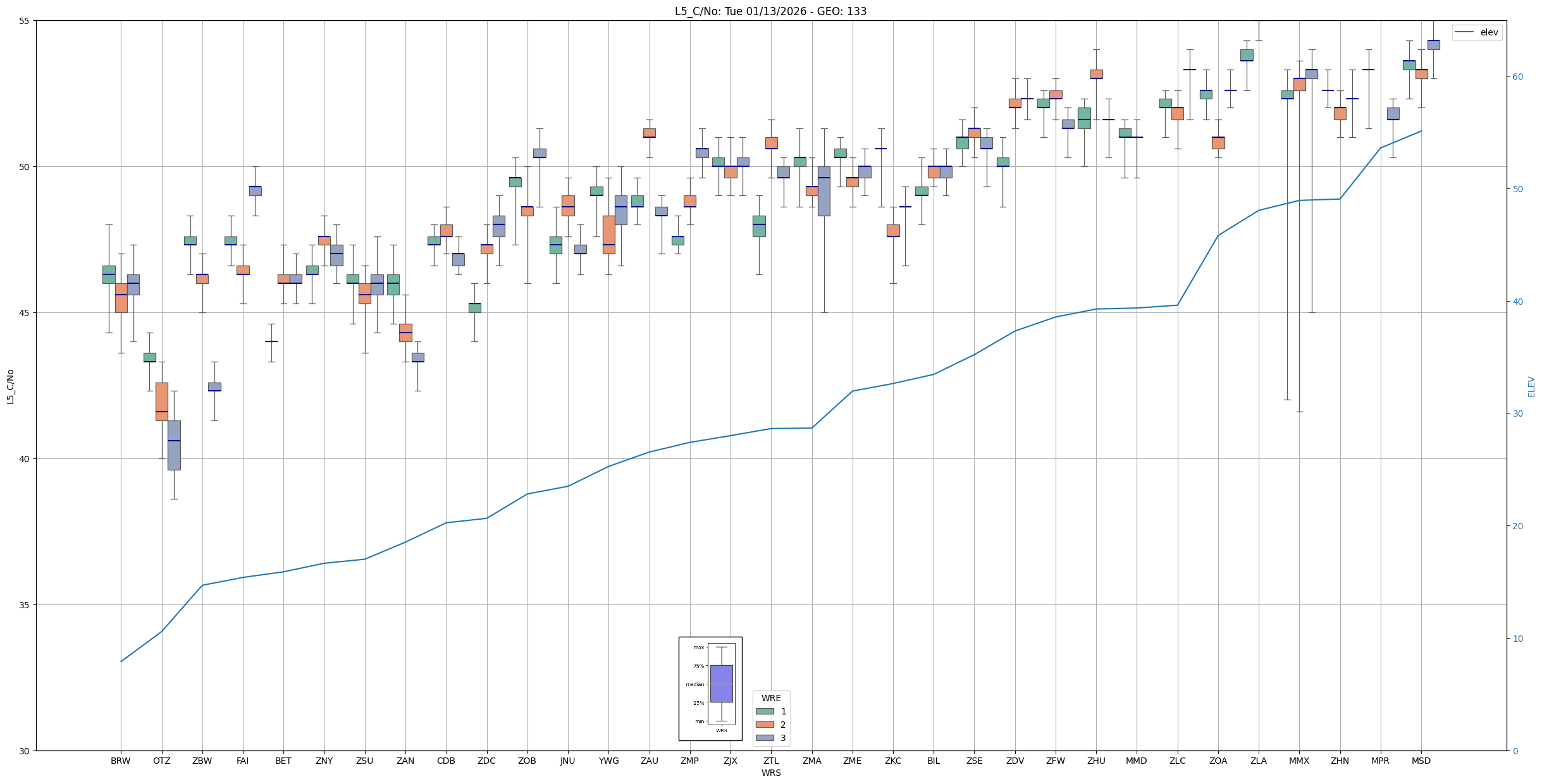Click the L5_C/No y-axis label
1542x784 pixels.
(x=10, y=386)
